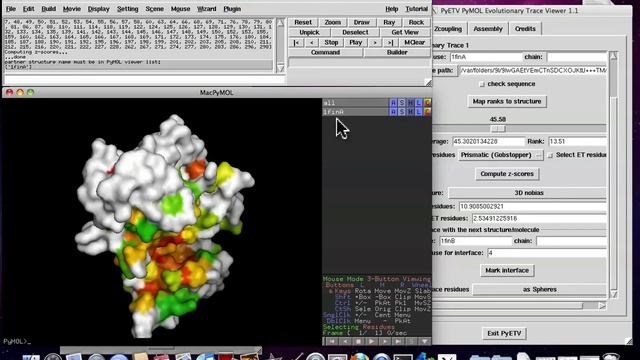Step back one frame in viewer playback bar
The height and width of the screenshot is (360, 640).
[345, 341]
